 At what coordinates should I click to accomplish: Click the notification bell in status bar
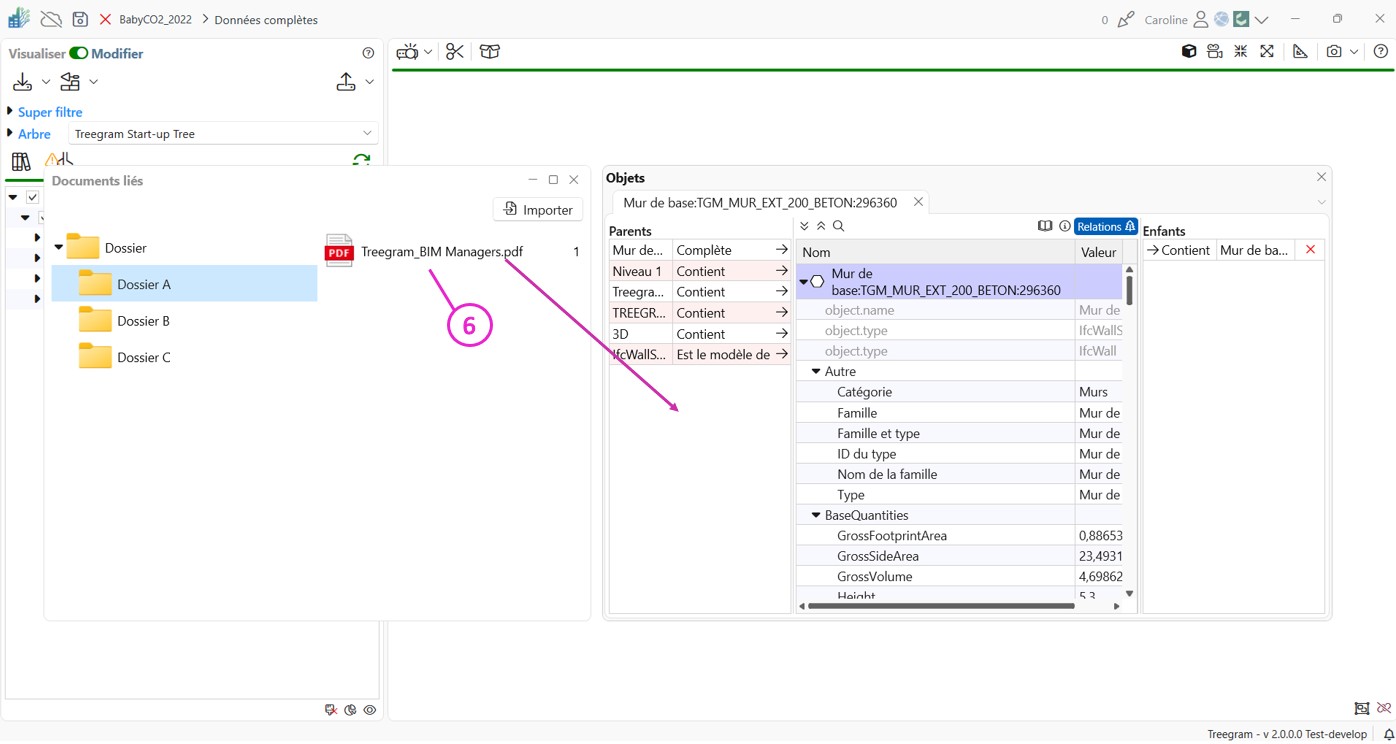pyautogui.click(x=1388, y=734)
